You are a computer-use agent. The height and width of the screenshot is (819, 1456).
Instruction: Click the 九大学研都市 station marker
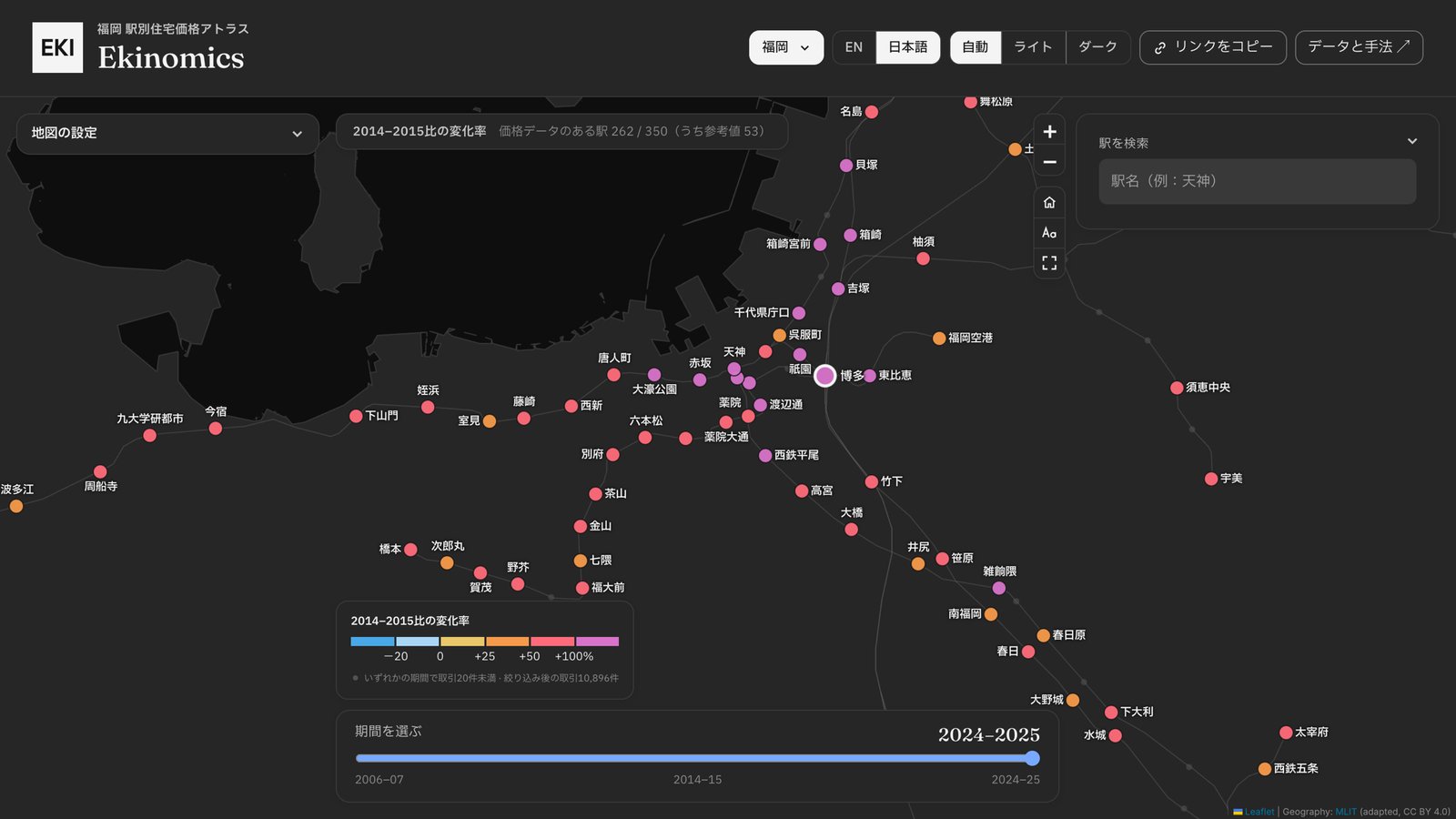150,436
